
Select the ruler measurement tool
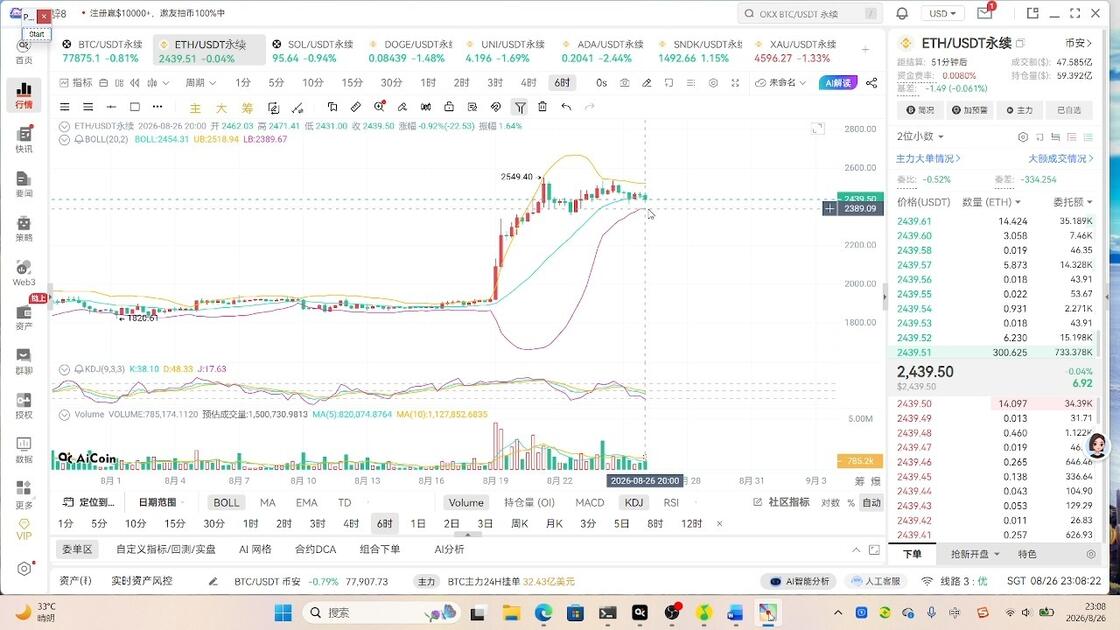tap(356, 106)
